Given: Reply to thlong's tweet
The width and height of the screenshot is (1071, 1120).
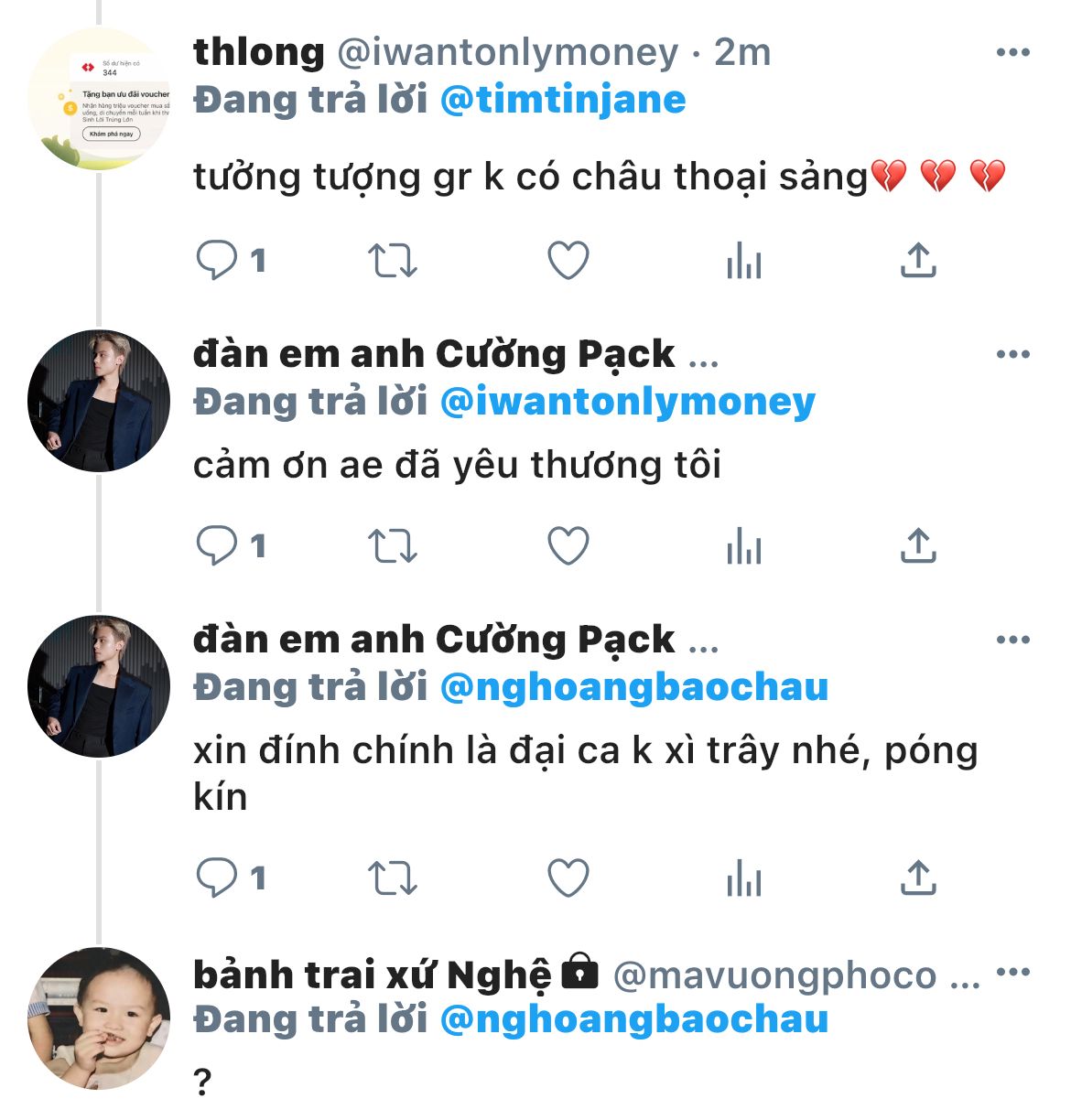Looking at the screenshot, I should pos(217,261).
